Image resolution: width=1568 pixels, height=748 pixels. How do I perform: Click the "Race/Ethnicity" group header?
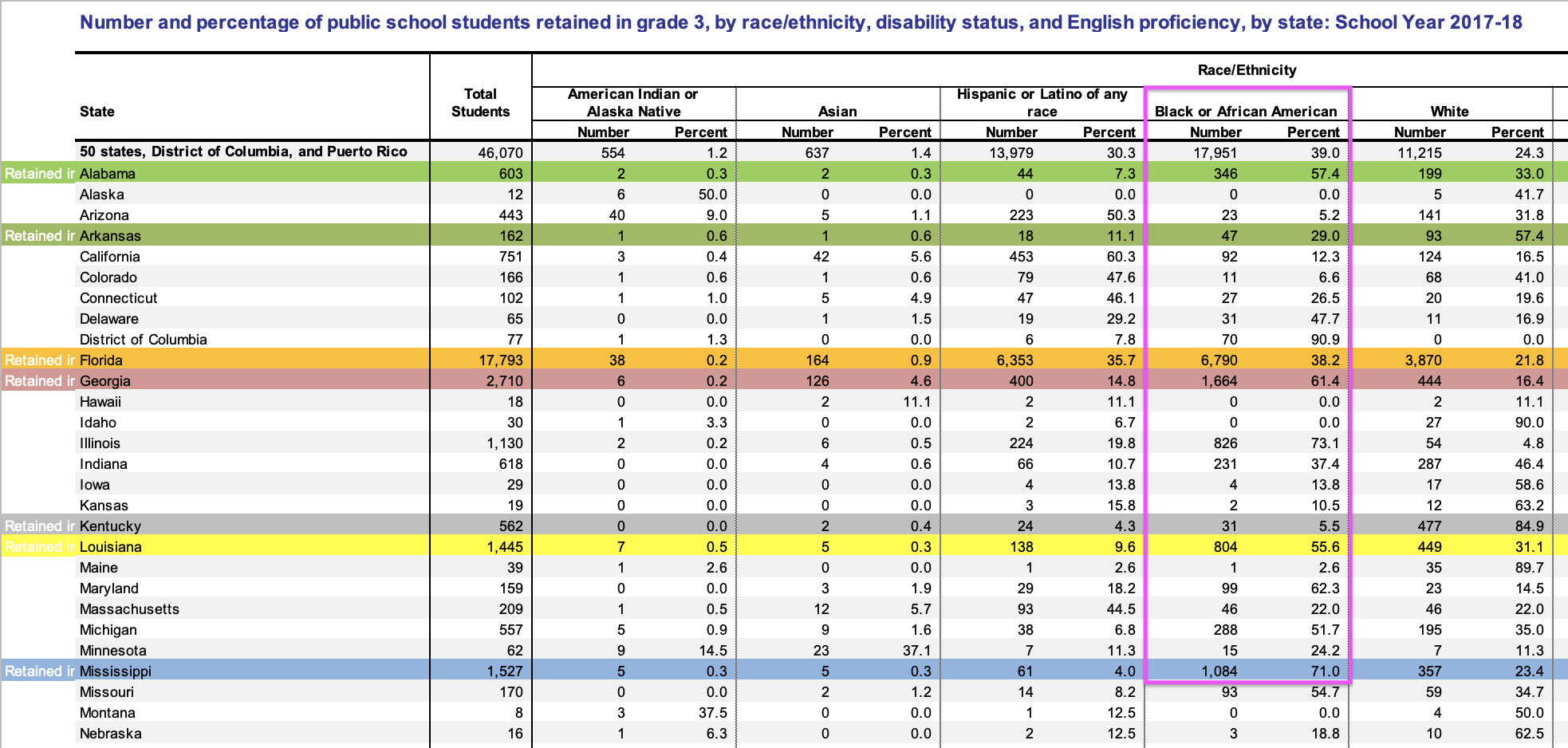point(1247,70)
